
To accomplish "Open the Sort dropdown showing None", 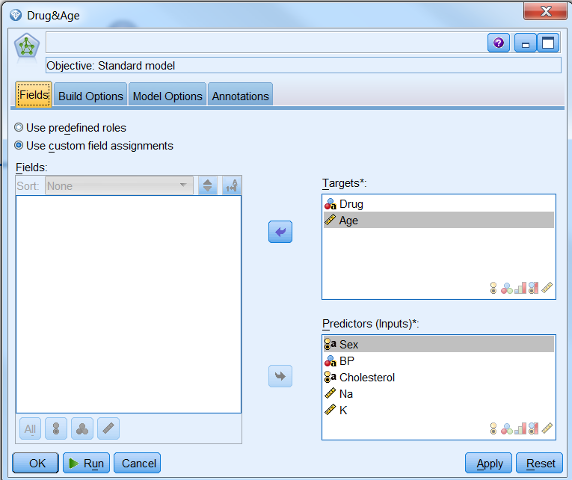I will (x=119, y=186).
